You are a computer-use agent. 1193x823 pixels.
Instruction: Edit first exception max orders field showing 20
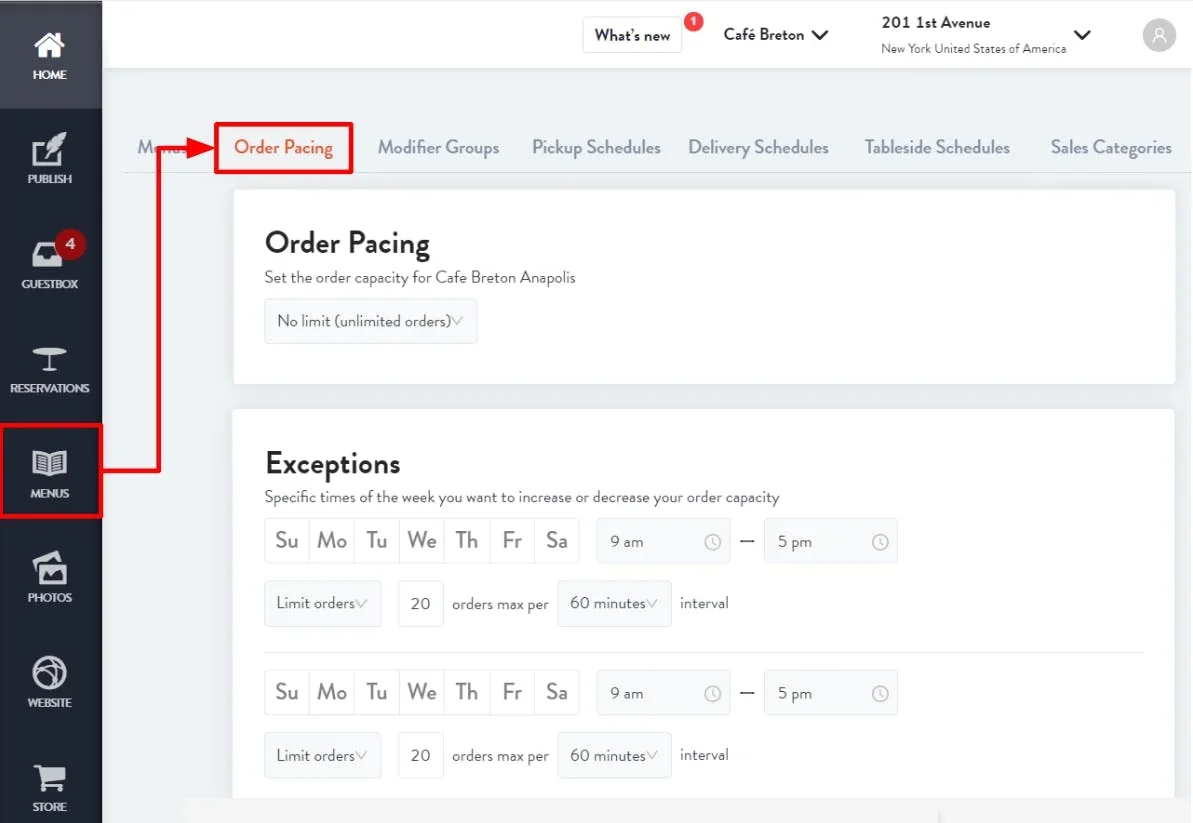pos(421,604)
